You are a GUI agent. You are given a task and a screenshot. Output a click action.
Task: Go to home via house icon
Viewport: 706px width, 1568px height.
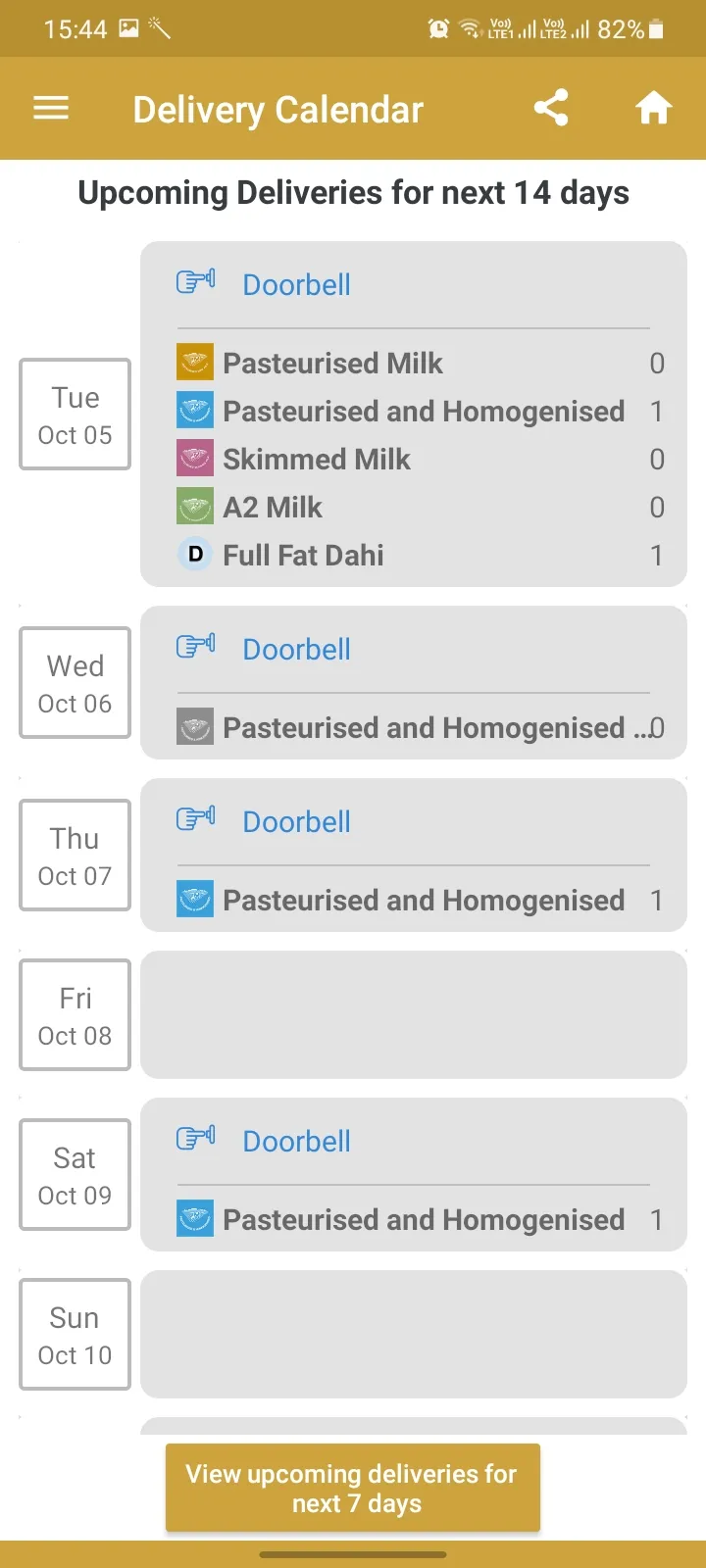pos(654,108)
